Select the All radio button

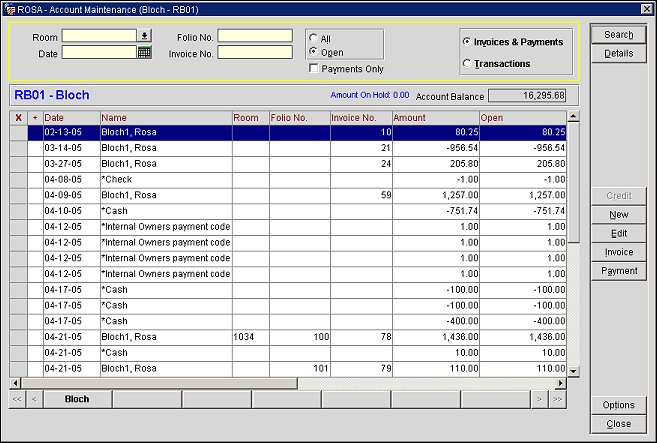click(313, 38)
